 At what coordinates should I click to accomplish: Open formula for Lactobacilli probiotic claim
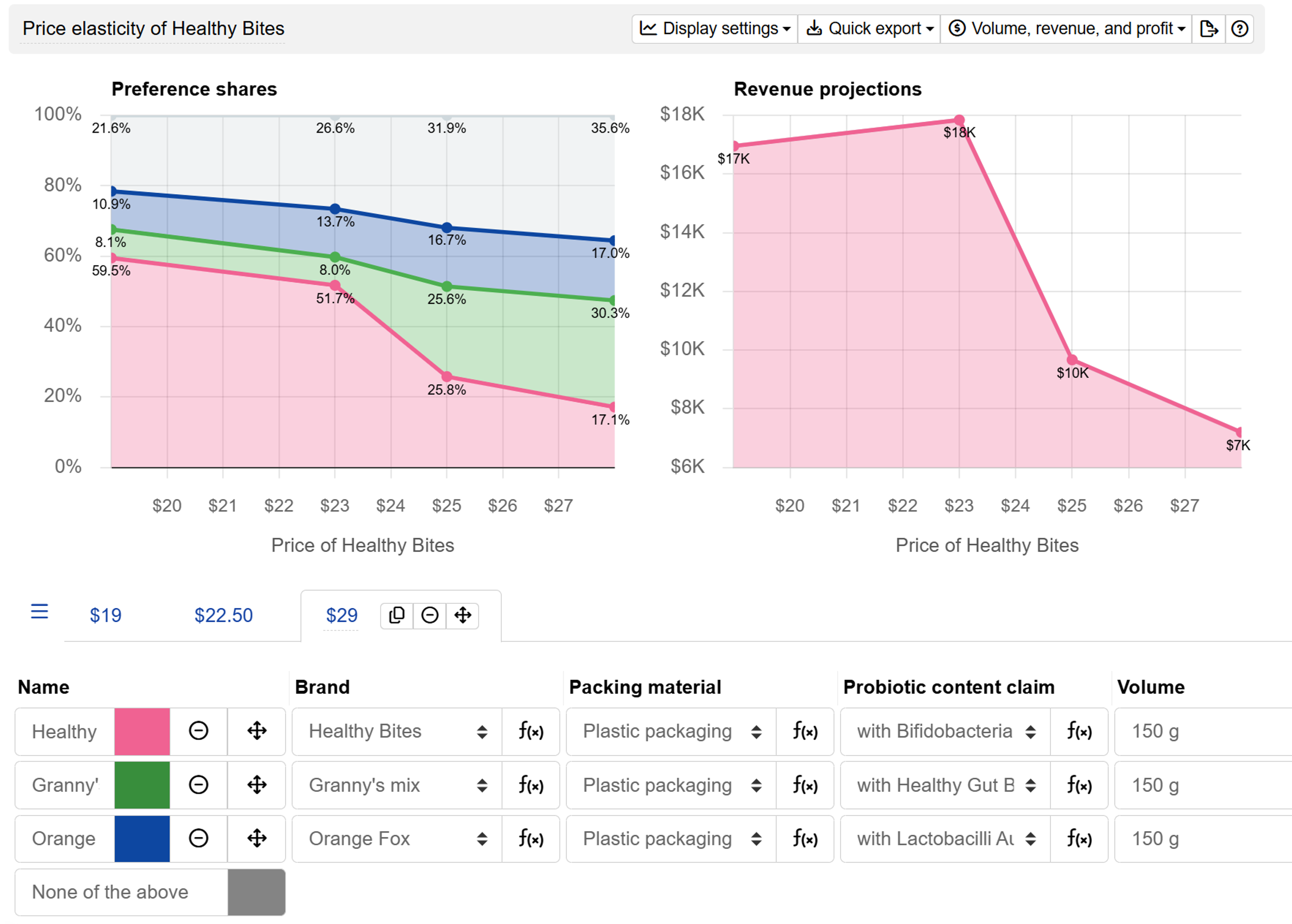(x=1079, y=839)
